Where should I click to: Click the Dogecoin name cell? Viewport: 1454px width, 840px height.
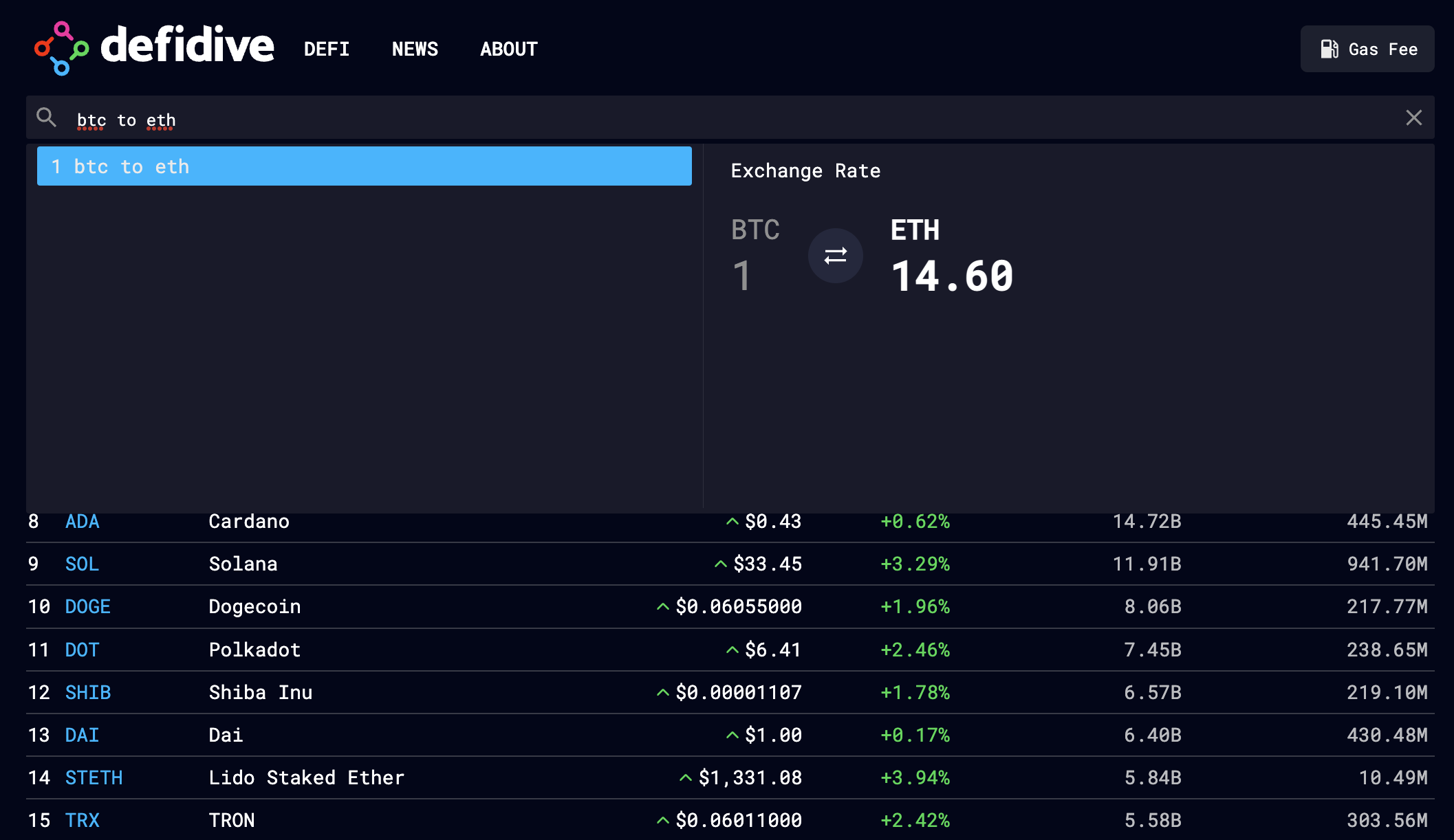pyautogui.click(x=254, y=607)
